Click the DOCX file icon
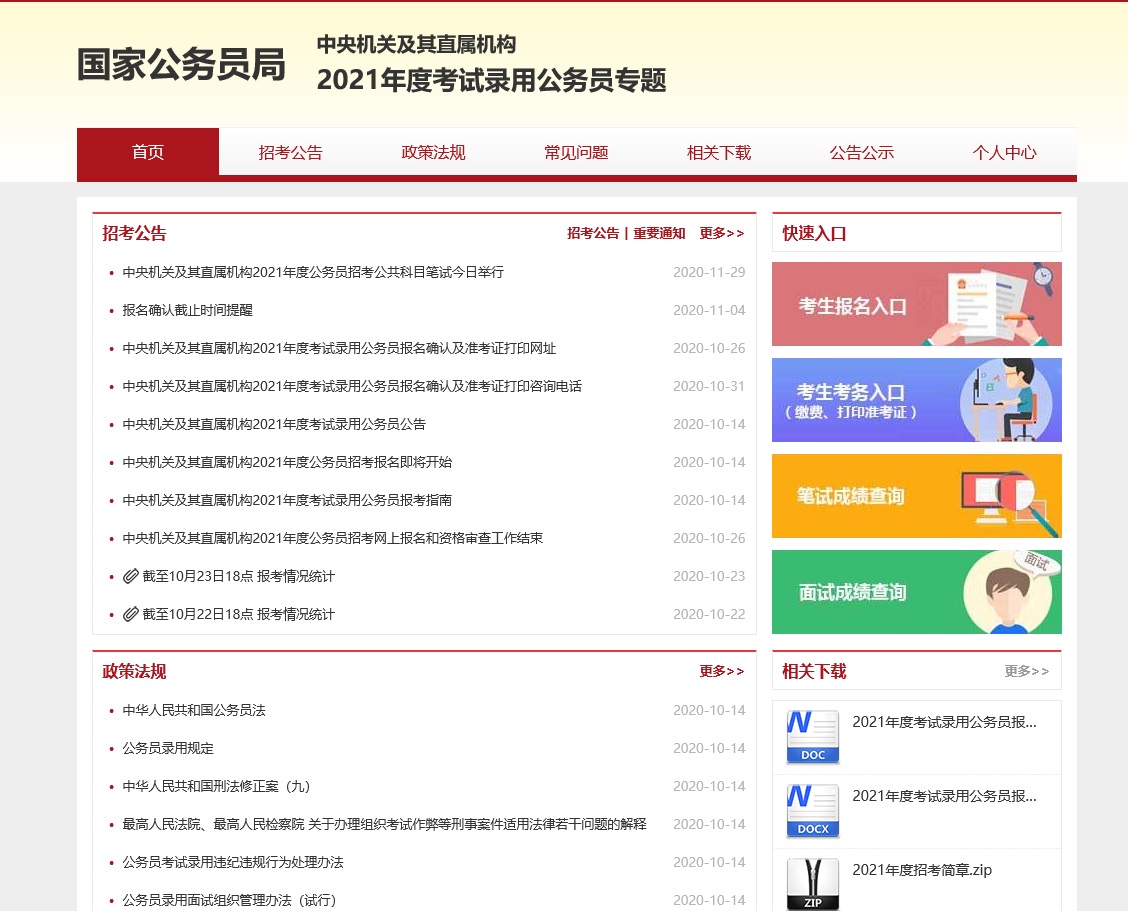 coord(812,811)
